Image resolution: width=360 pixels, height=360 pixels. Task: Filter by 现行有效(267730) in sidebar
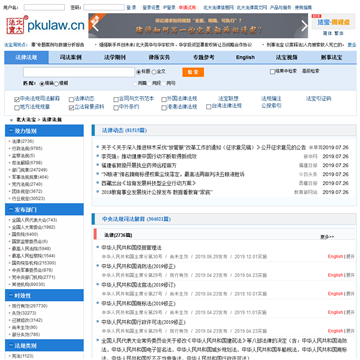click(x=30, y=306)
